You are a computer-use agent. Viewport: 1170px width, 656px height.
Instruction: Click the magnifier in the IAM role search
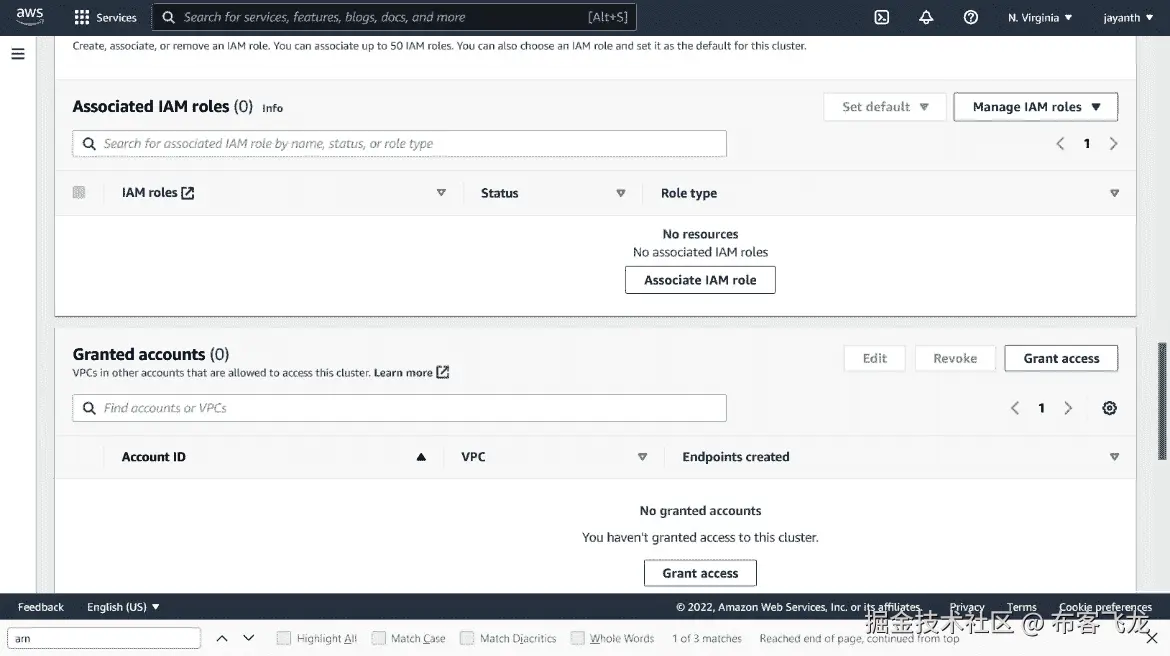(89, 143)
